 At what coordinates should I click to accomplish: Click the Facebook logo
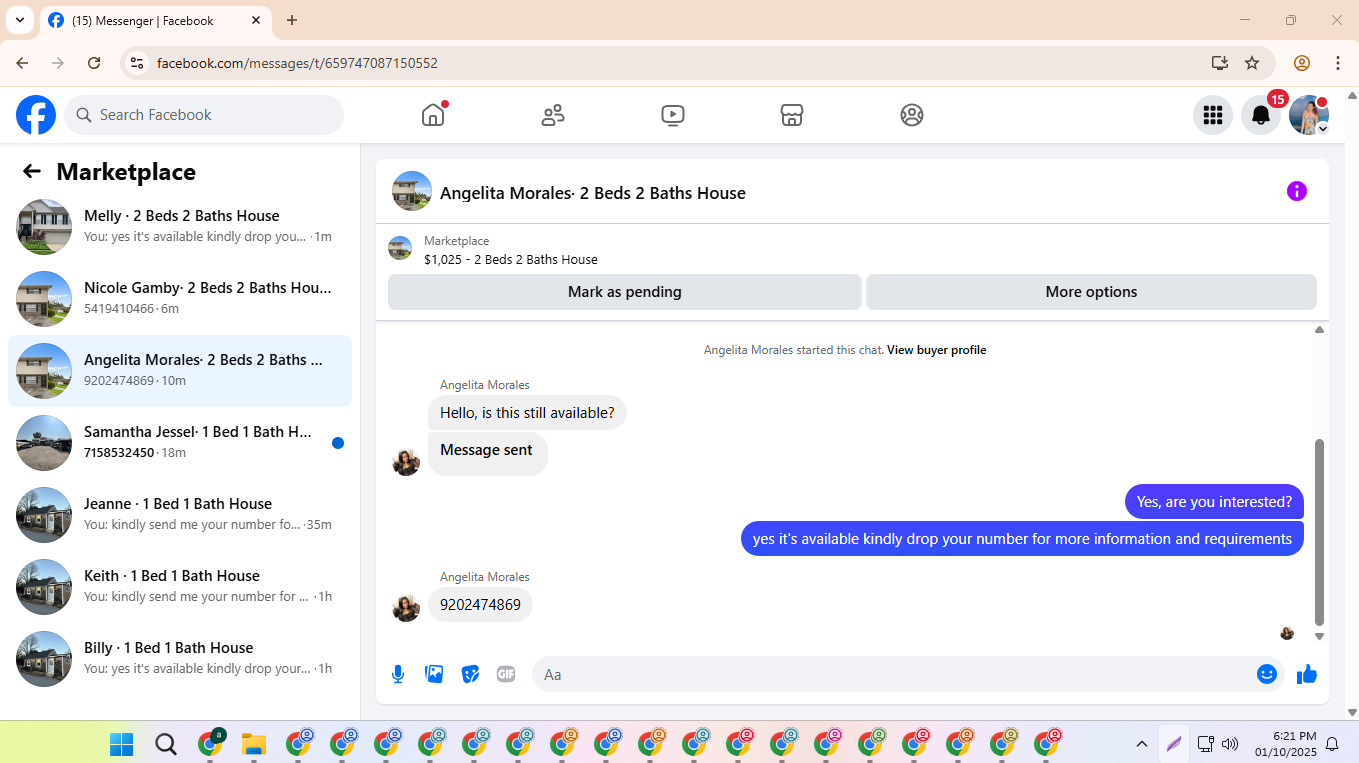[x=36, y=115]
